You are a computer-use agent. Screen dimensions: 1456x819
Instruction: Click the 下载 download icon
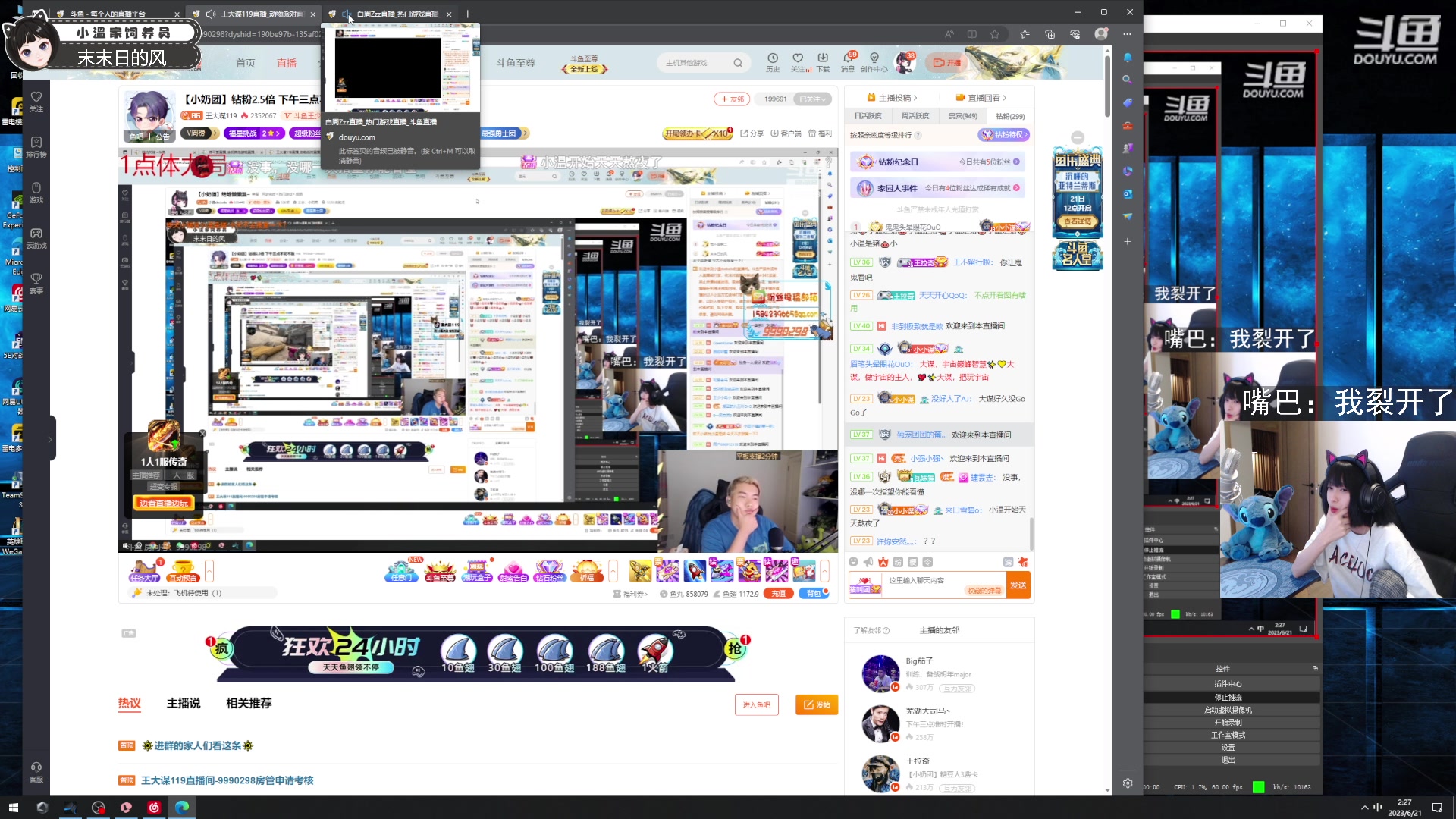tap(823, 59)
